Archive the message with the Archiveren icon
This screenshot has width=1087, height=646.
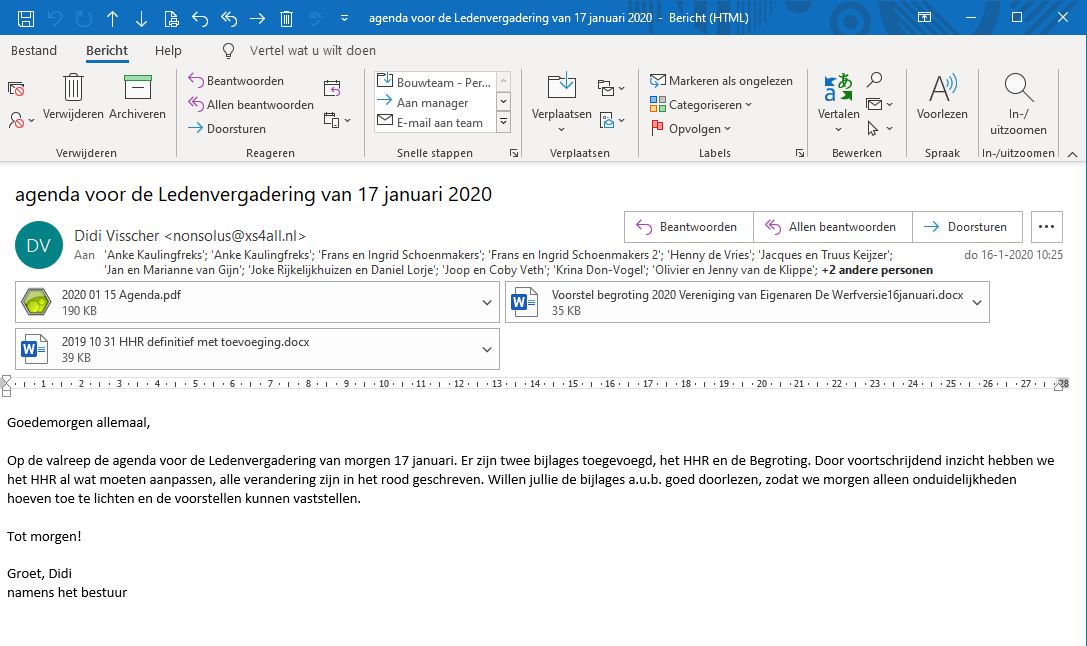(x=137, y=88)
